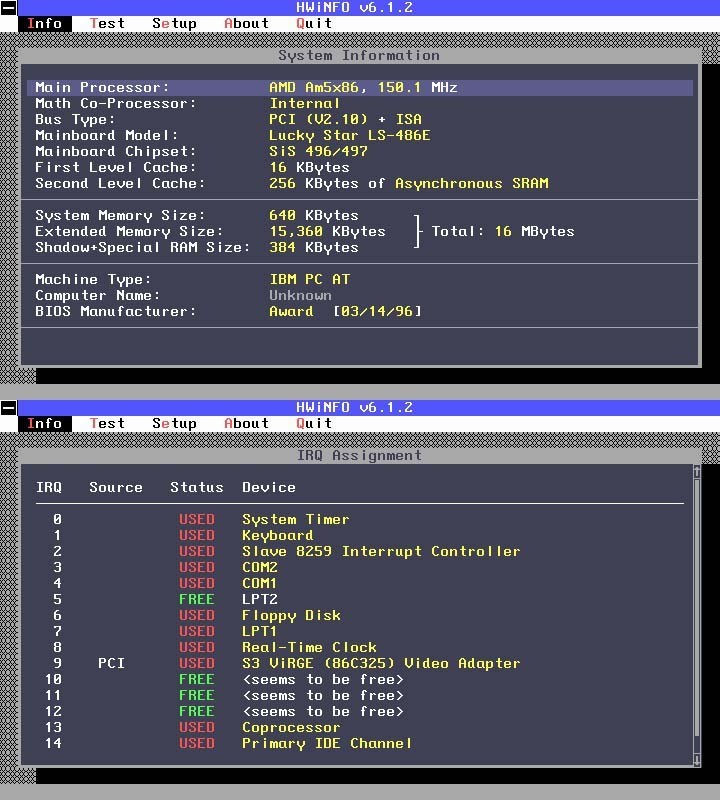The height and width of the screenshot is (800, 720).
Task: Click 'PCI (V2.10) + ISA' bus type value
Action: point(345,119)
